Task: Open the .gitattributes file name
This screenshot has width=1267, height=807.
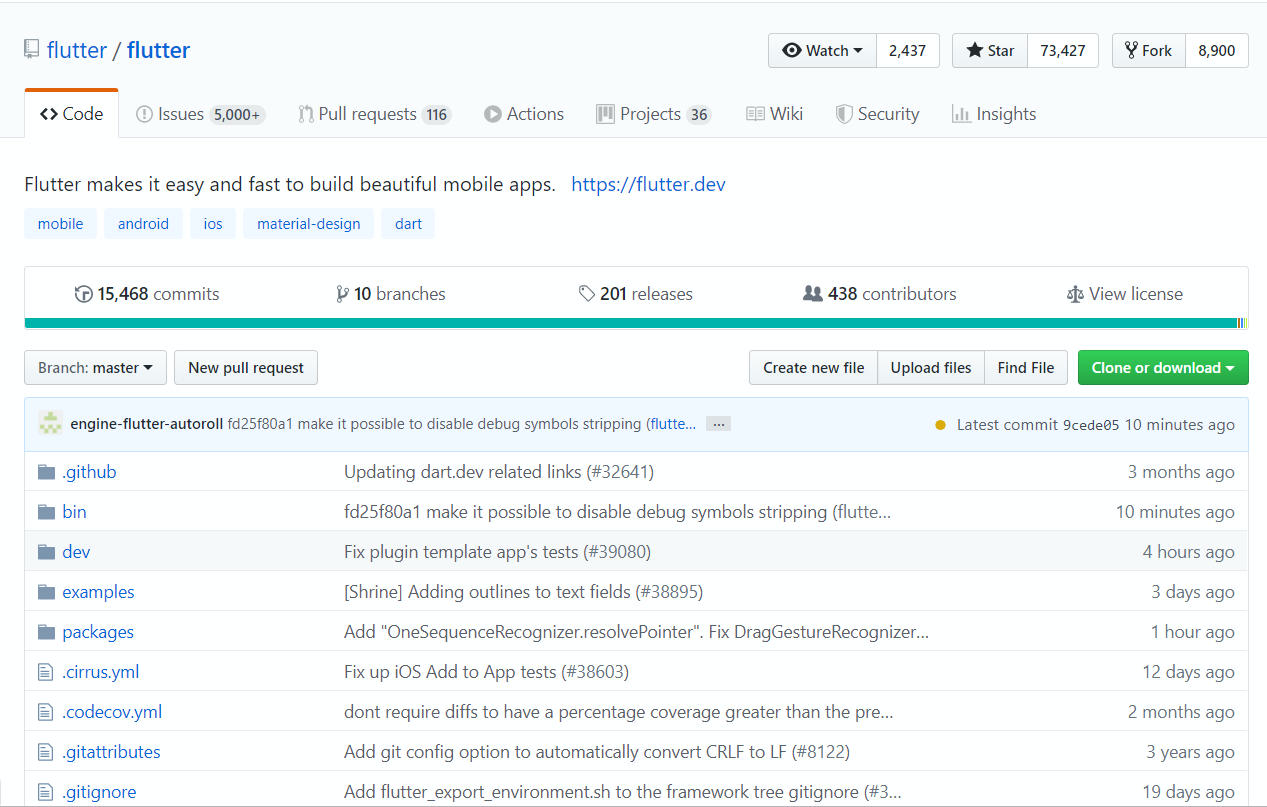Action: click(x=111, y=752)
